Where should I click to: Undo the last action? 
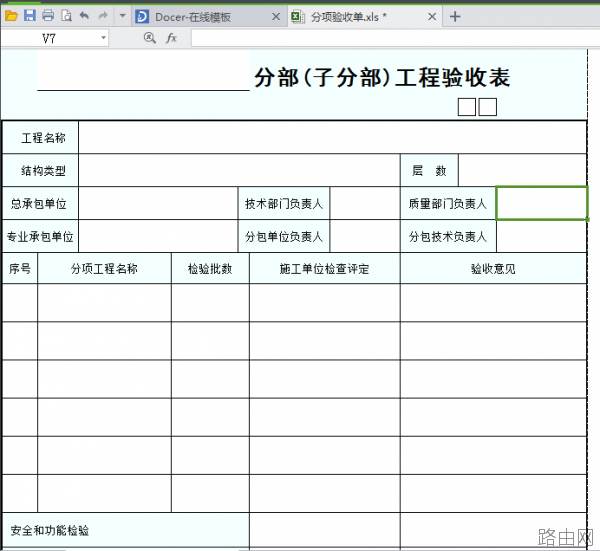coord(84,16)
